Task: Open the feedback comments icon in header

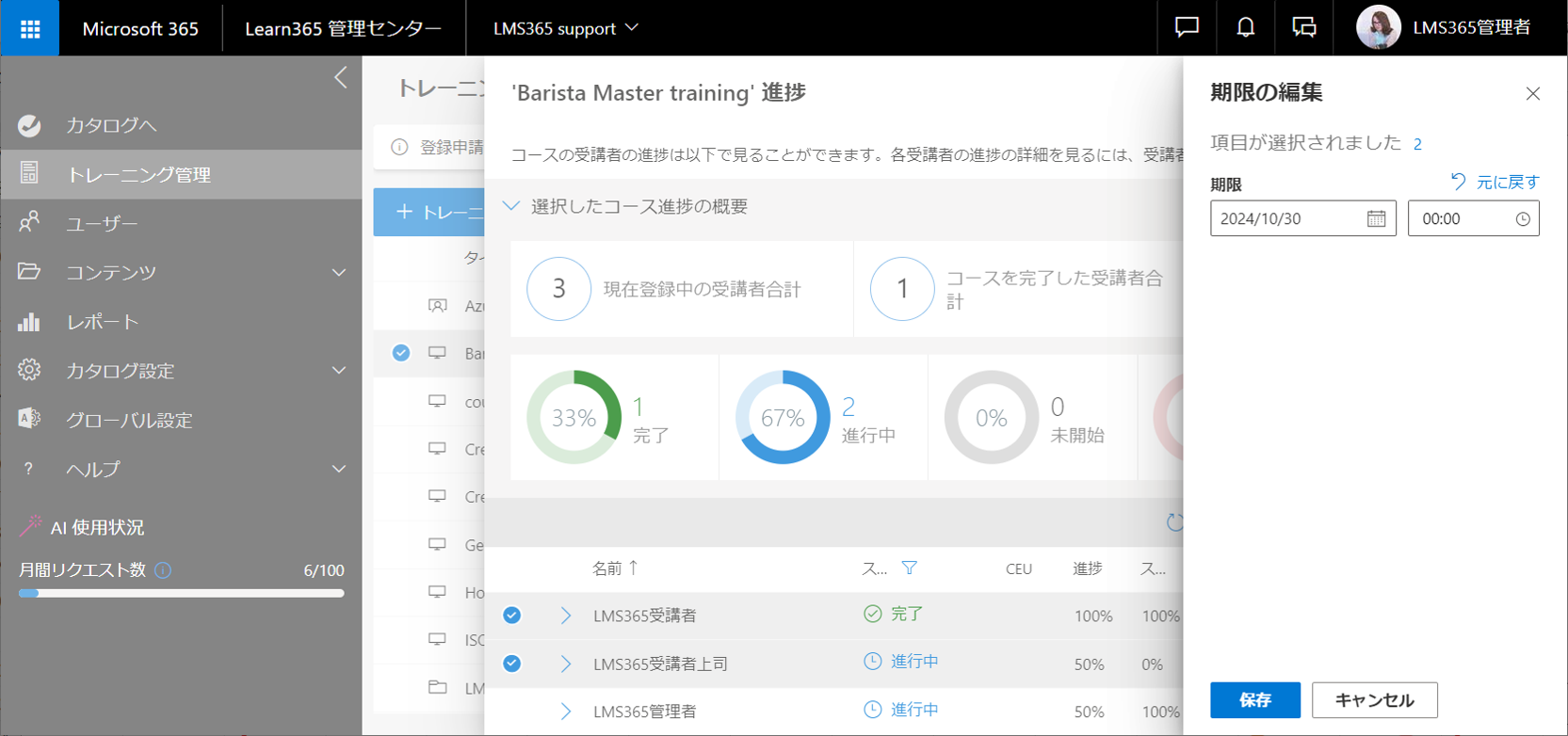Action: coord(1304,27)
